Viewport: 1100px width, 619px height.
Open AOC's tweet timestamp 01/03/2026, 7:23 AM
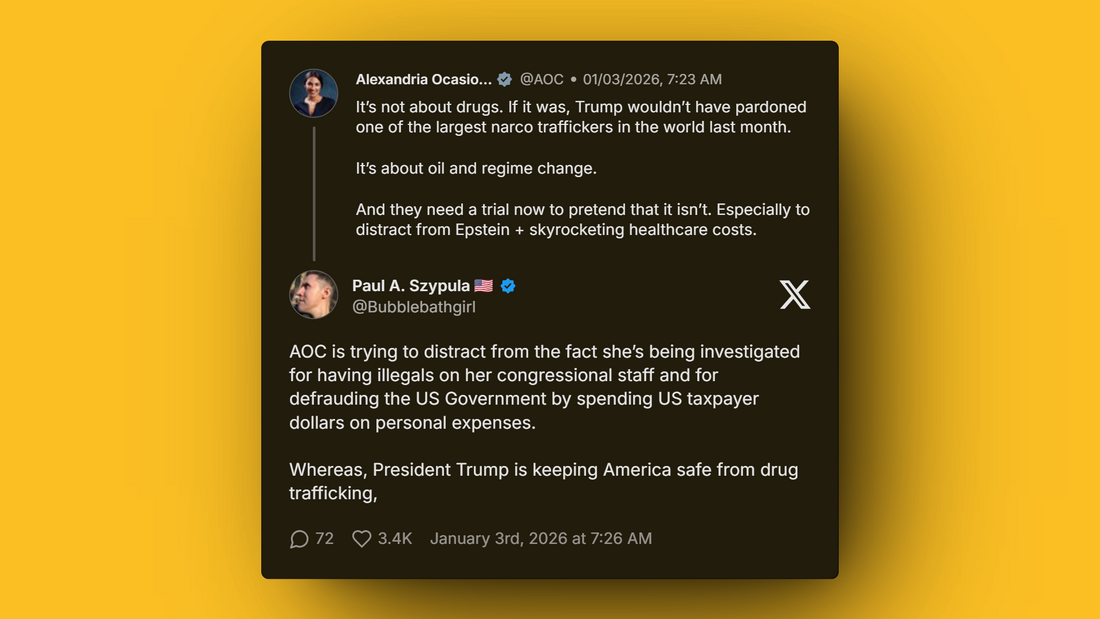pyautogui.click(x=652, y=79)
